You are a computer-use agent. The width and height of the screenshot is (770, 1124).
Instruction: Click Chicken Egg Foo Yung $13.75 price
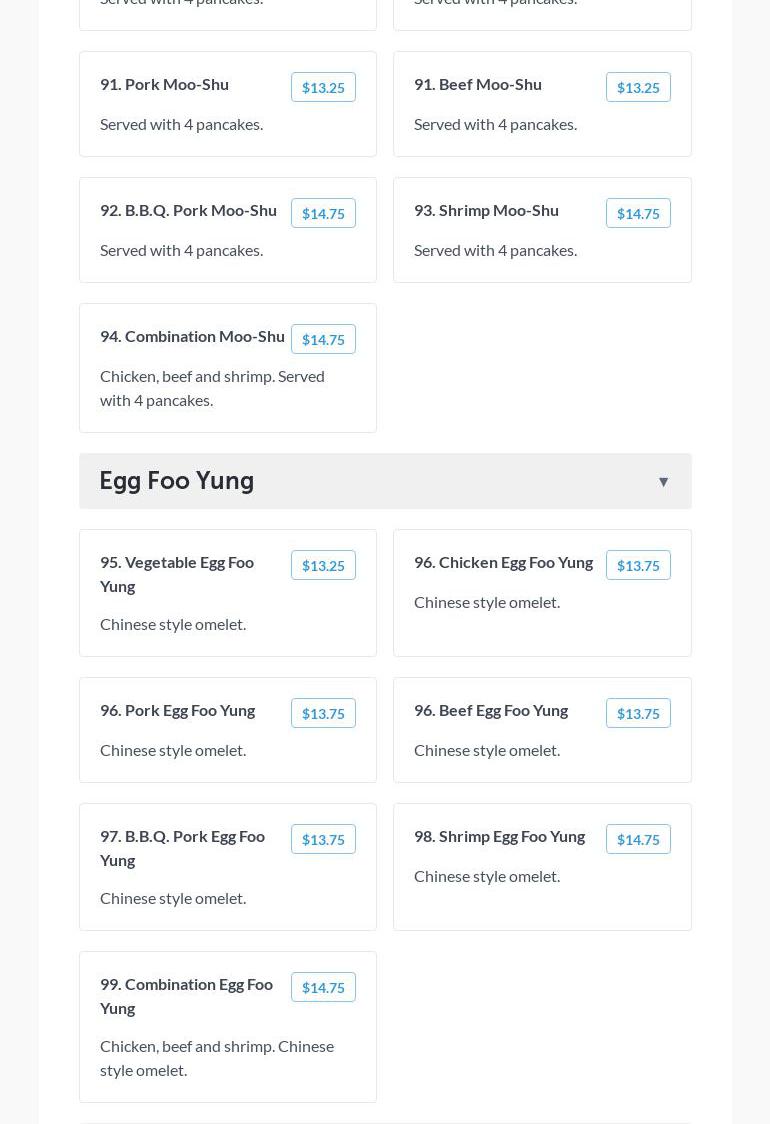click(638, 566)
